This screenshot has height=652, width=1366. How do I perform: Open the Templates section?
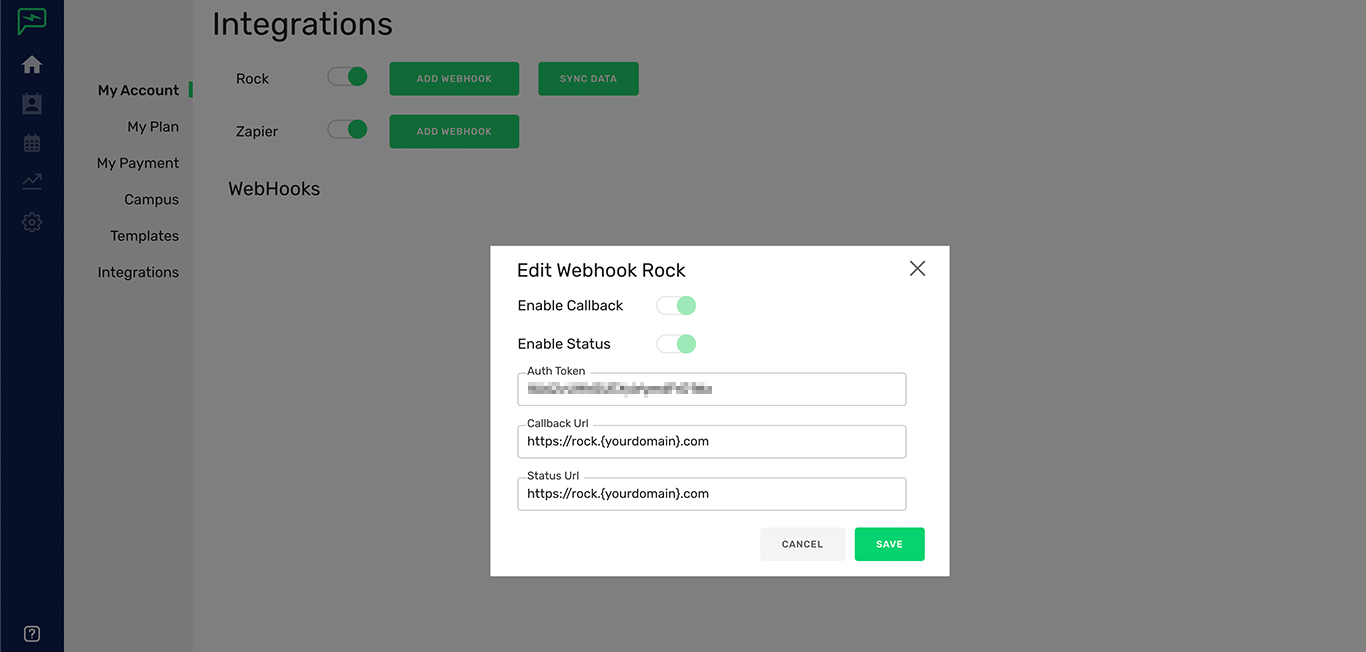tap(145, 235)
